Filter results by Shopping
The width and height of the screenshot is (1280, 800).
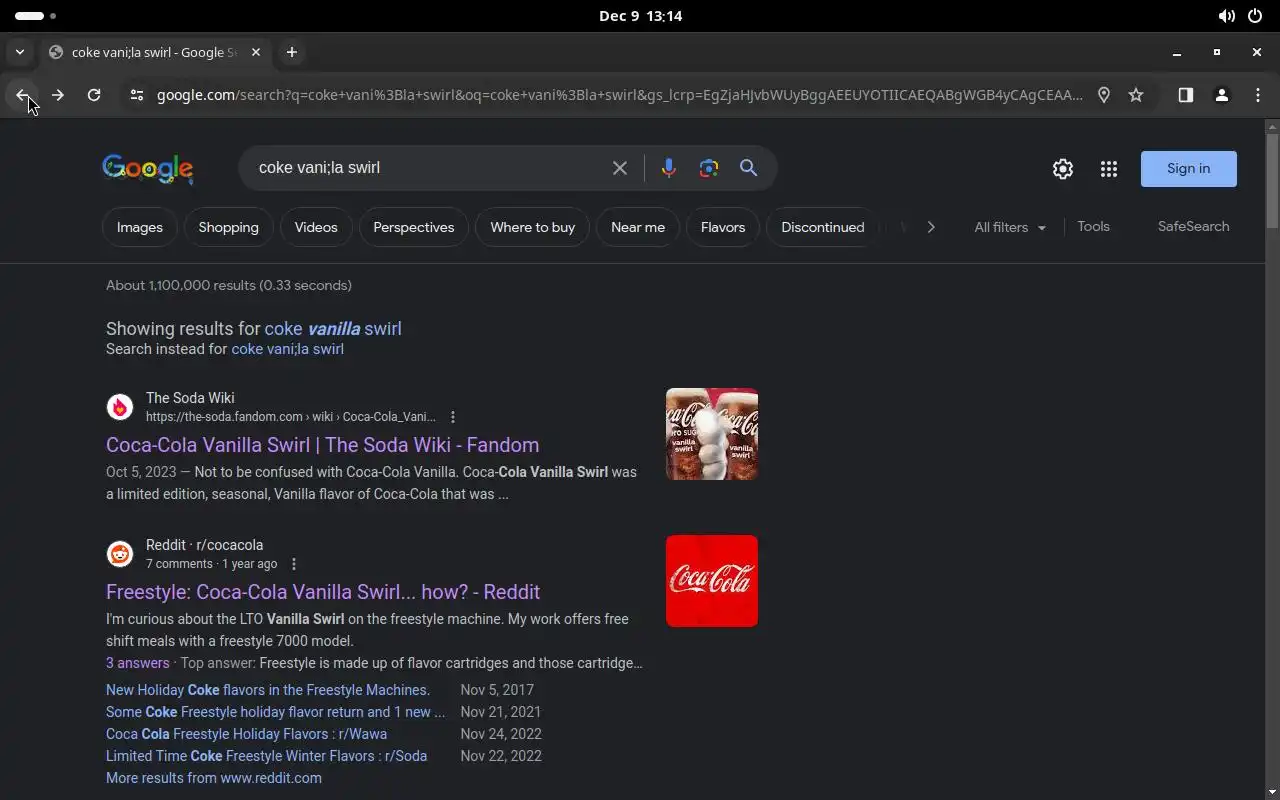coord(228,227)
